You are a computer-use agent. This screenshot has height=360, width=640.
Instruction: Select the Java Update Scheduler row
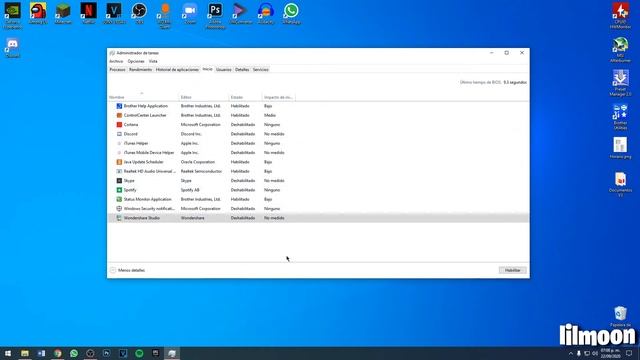click(x=318, y=162)
